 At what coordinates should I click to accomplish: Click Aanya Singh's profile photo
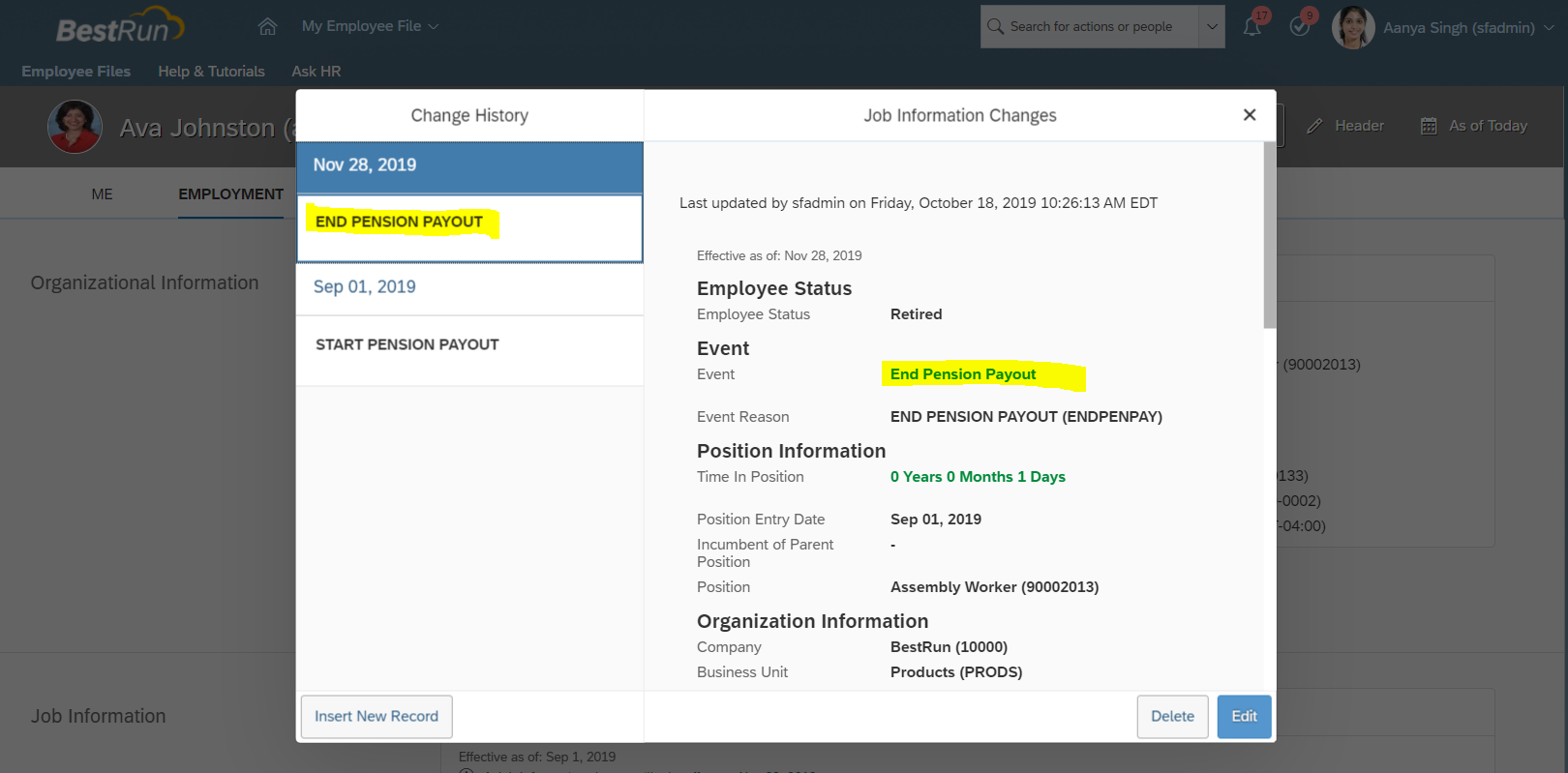(1353, 27)
